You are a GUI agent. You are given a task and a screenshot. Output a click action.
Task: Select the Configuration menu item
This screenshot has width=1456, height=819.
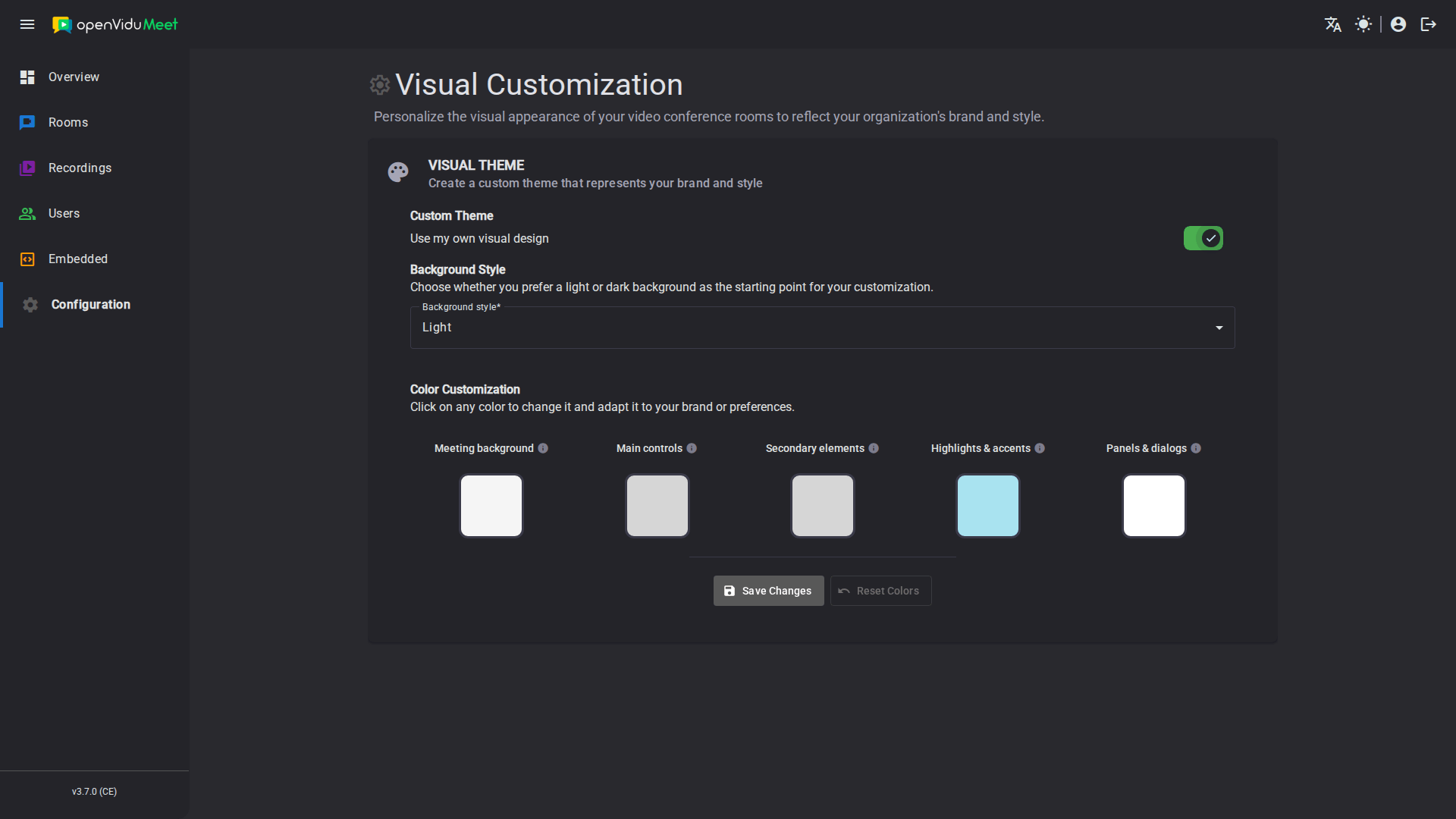tap(94, 305)
